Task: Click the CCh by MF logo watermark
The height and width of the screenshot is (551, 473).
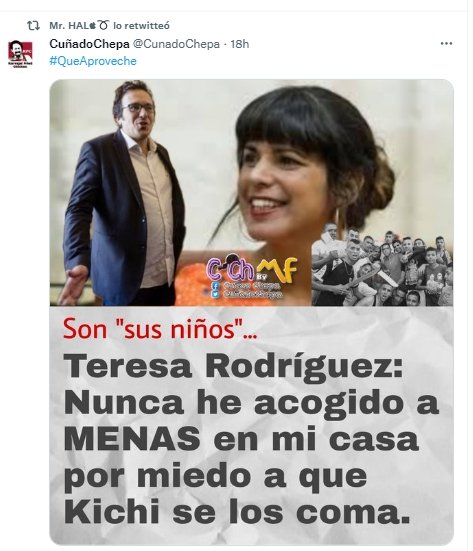Action: [x=251, y=269]
